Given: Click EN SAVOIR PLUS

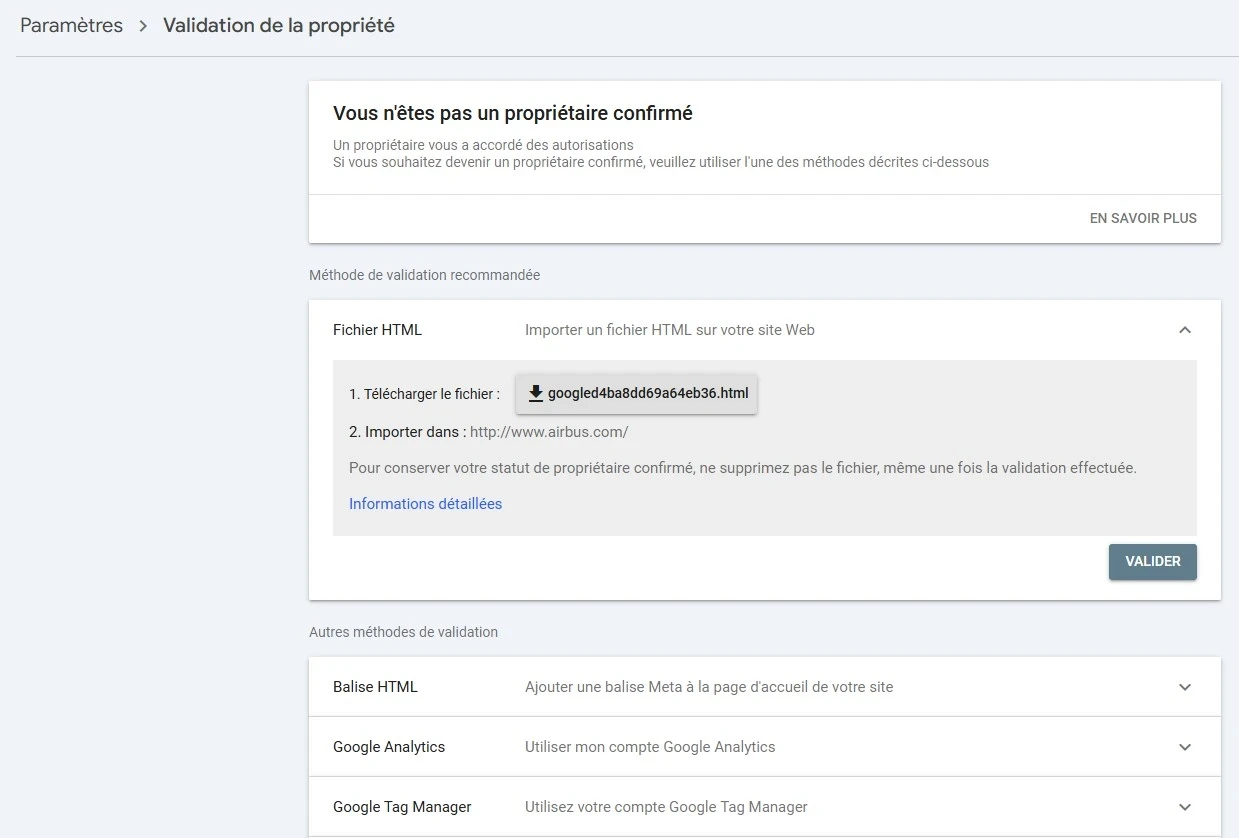Looking at the screenshot, I should pyautogui.click(x=1143, y=218).
